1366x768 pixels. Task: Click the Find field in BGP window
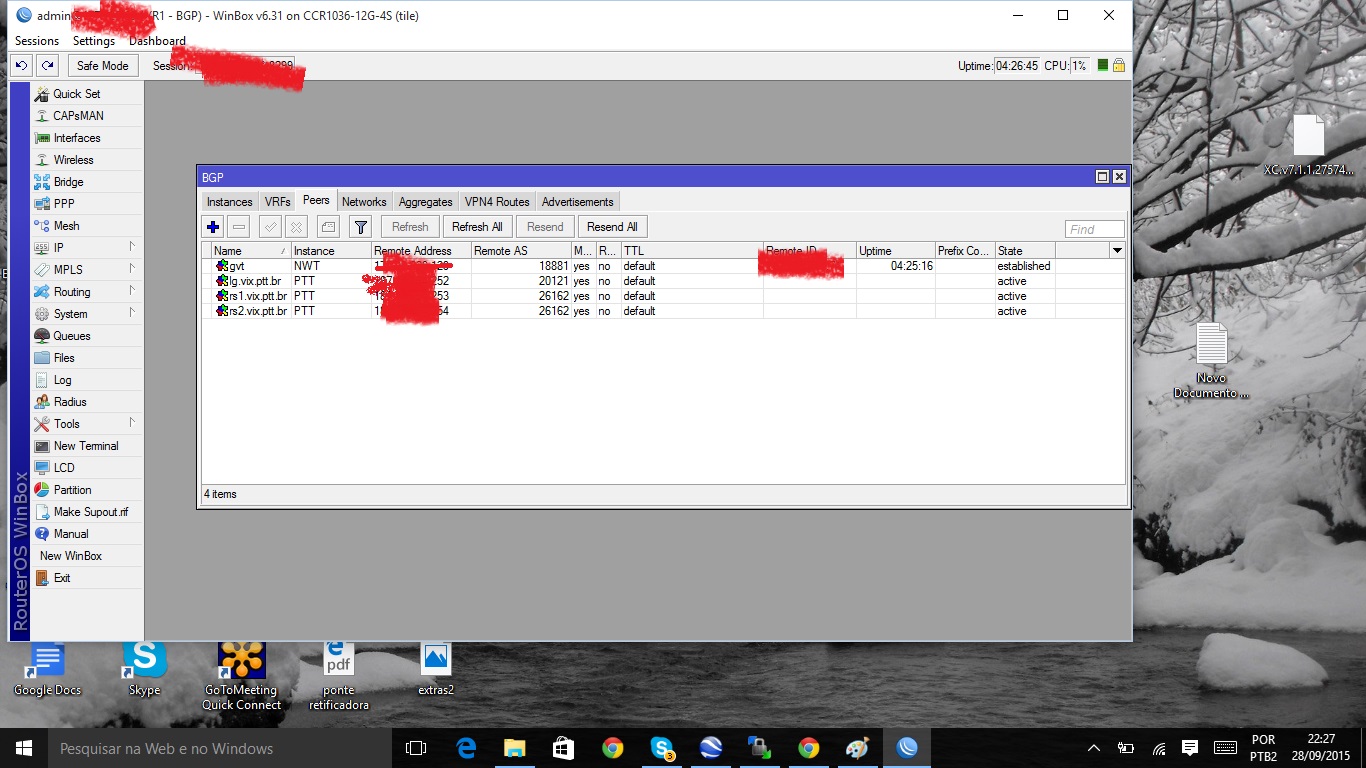click(1094, 229)
